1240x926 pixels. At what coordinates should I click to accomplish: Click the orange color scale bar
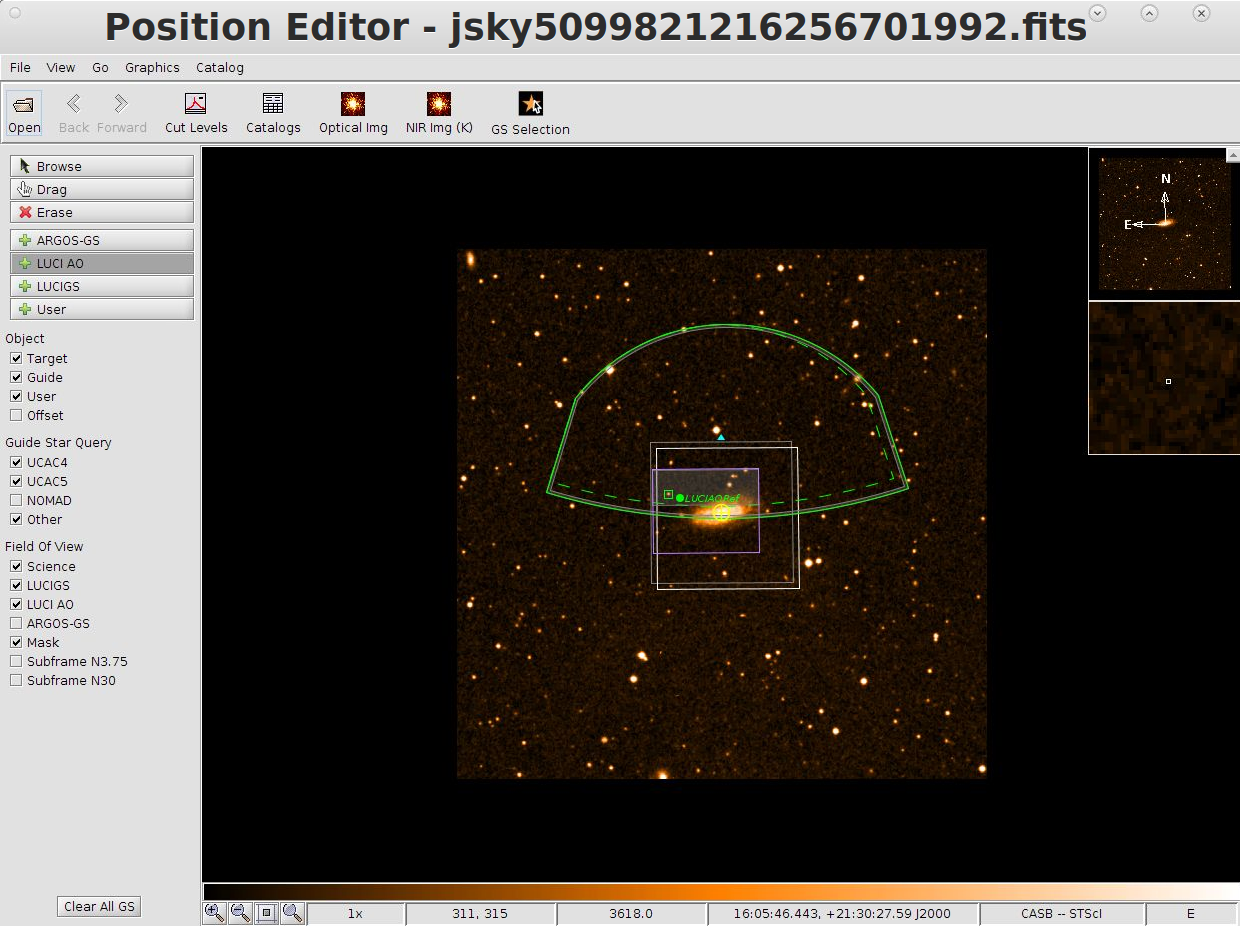click(720, 891)
